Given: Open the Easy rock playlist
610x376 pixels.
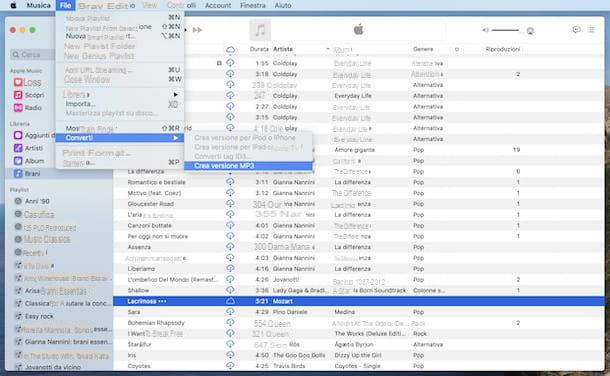Looking at the screenshot, I should coord(39,316).
